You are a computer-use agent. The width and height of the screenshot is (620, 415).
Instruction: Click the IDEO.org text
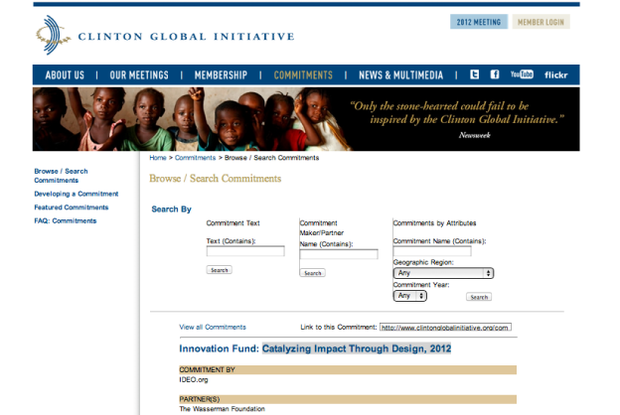click(x=193, y=379)
